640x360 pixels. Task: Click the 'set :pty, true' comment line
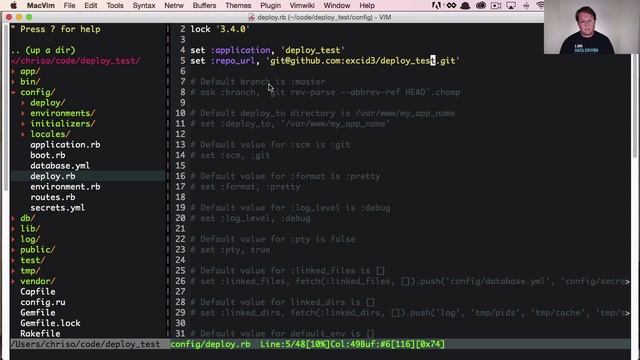[230, 250]
